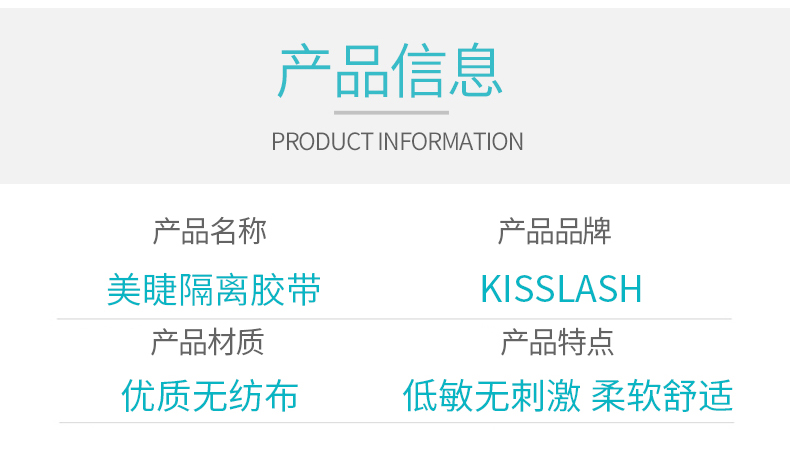Screen dimensions: 790x462
Task: Click the KISSLASH brand name
Action: [561, 289]
